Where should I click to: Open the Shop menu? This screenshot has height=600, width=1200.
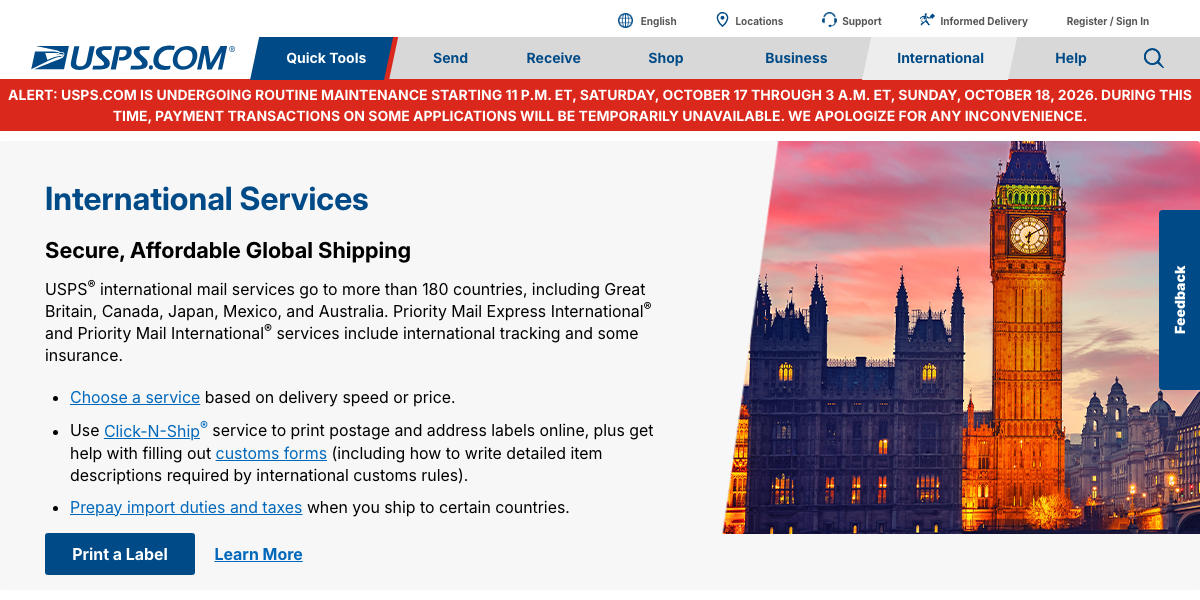click(x=666, y=58)
